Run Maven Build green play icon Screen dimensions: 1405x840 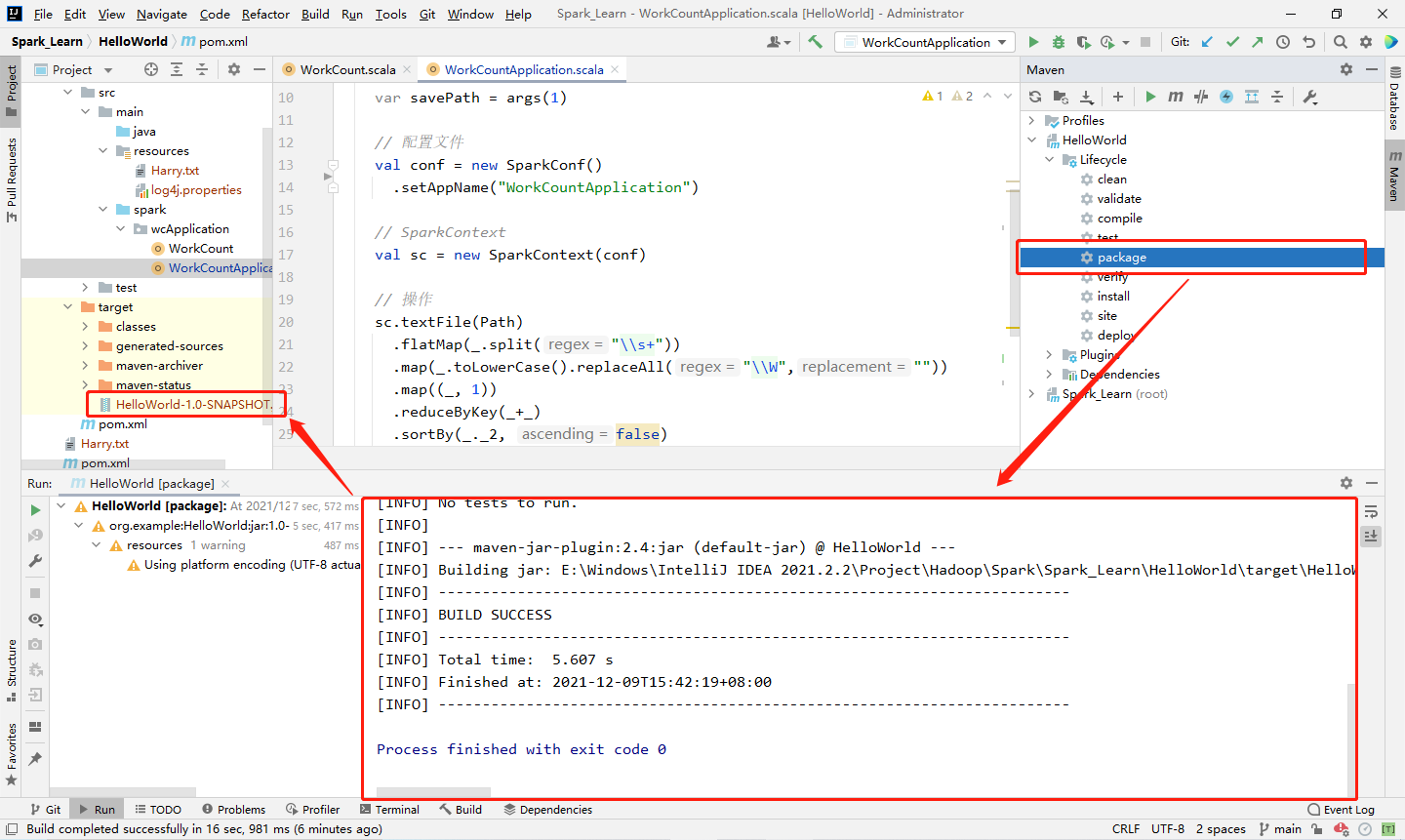click(x=1150, y=97)
